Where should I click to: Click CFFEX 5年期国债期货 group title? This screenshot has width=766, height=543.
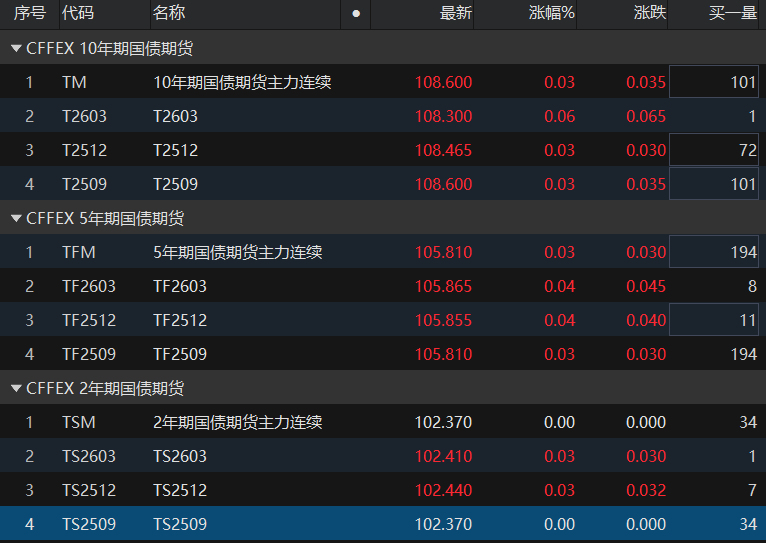tap(105, 218)
